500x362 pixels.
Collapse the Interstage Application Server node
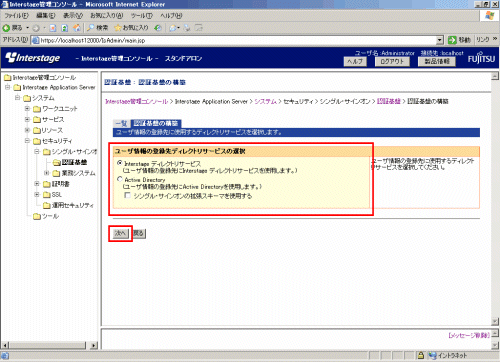pos(8,87)
